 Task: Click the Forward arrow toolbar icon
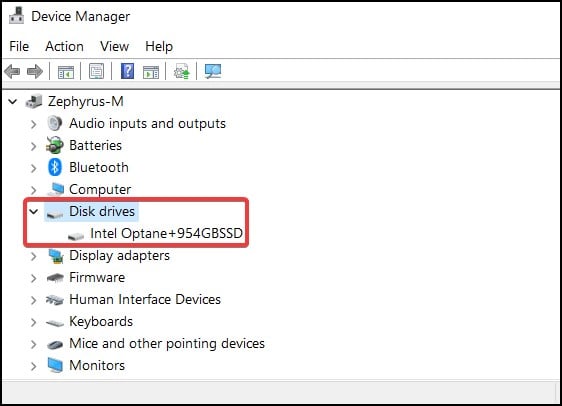point(35,71)
